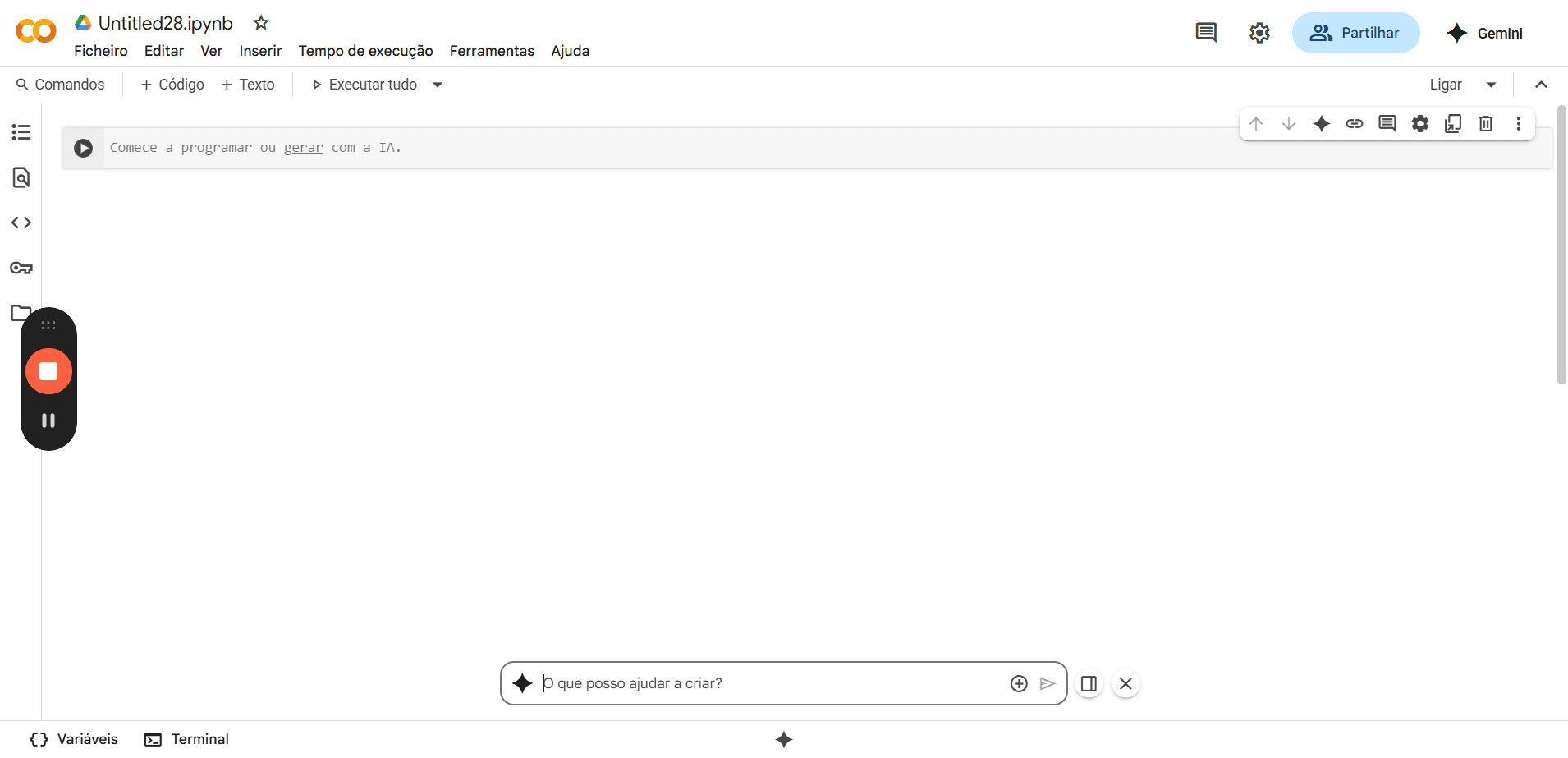
Task: Open the find and replace sidebar icon
Action: [21, 177]
